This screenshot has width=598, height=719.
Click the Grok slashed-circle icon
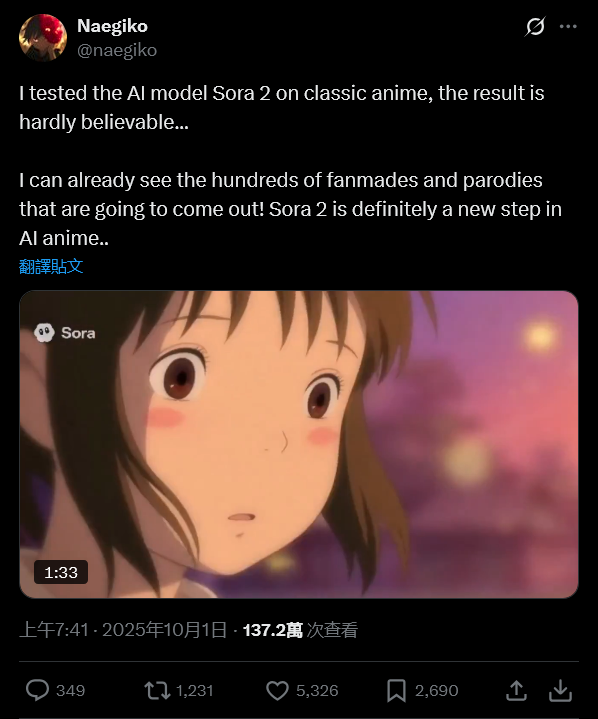click(x=535, y=27)
